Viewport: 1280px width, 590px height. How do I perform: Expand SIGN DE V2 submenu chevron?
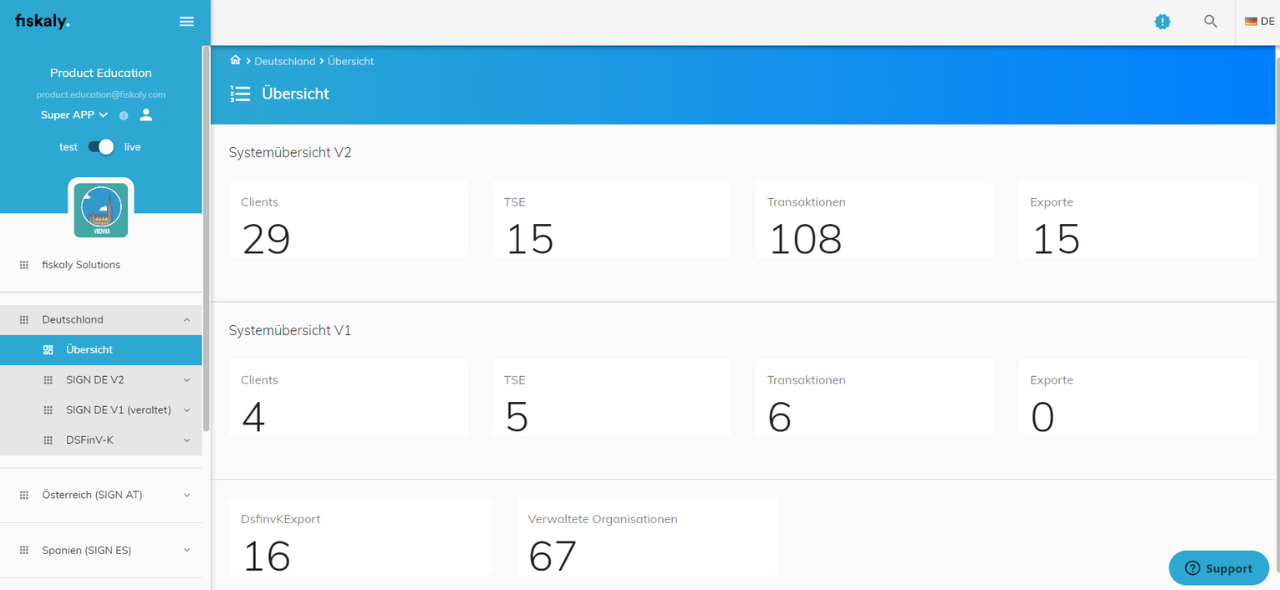[187, 380]
